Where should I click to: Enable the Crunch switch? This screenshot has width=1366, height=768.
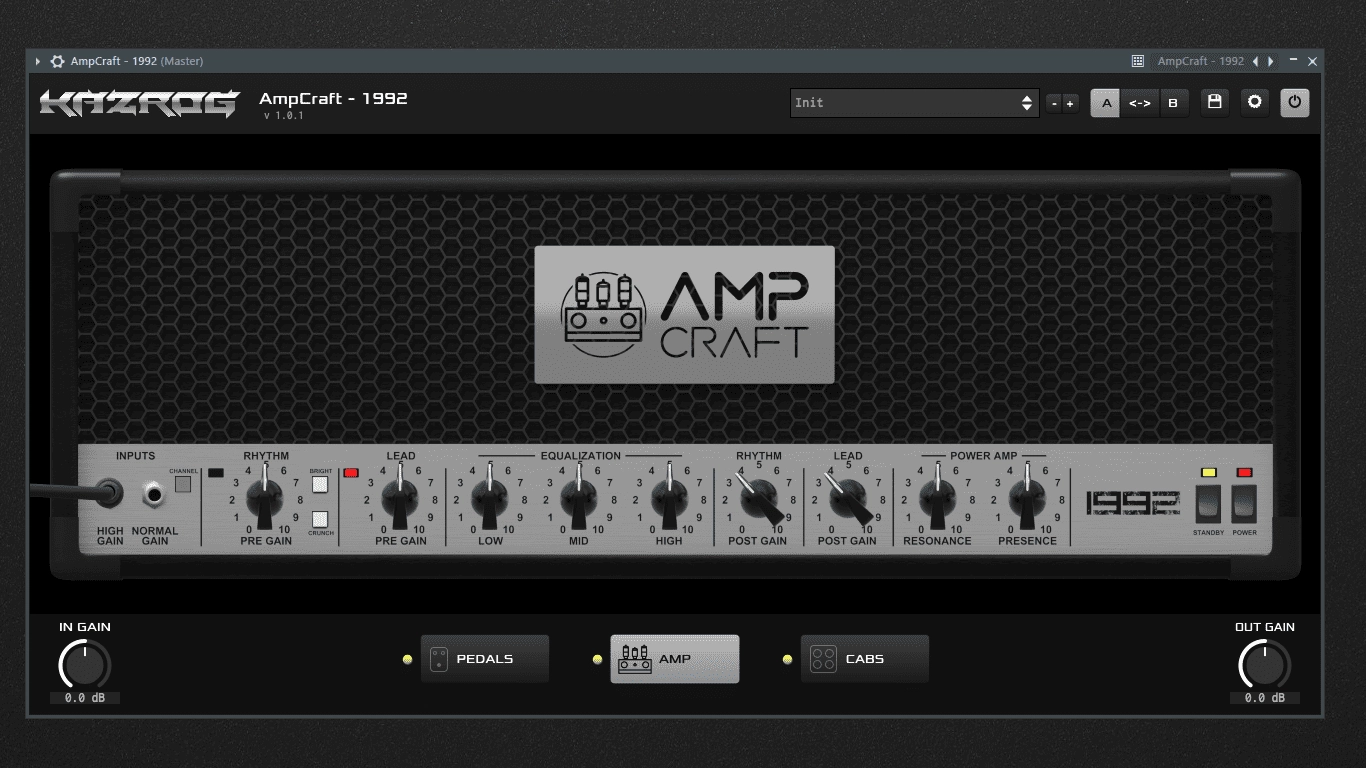[320, 520]
